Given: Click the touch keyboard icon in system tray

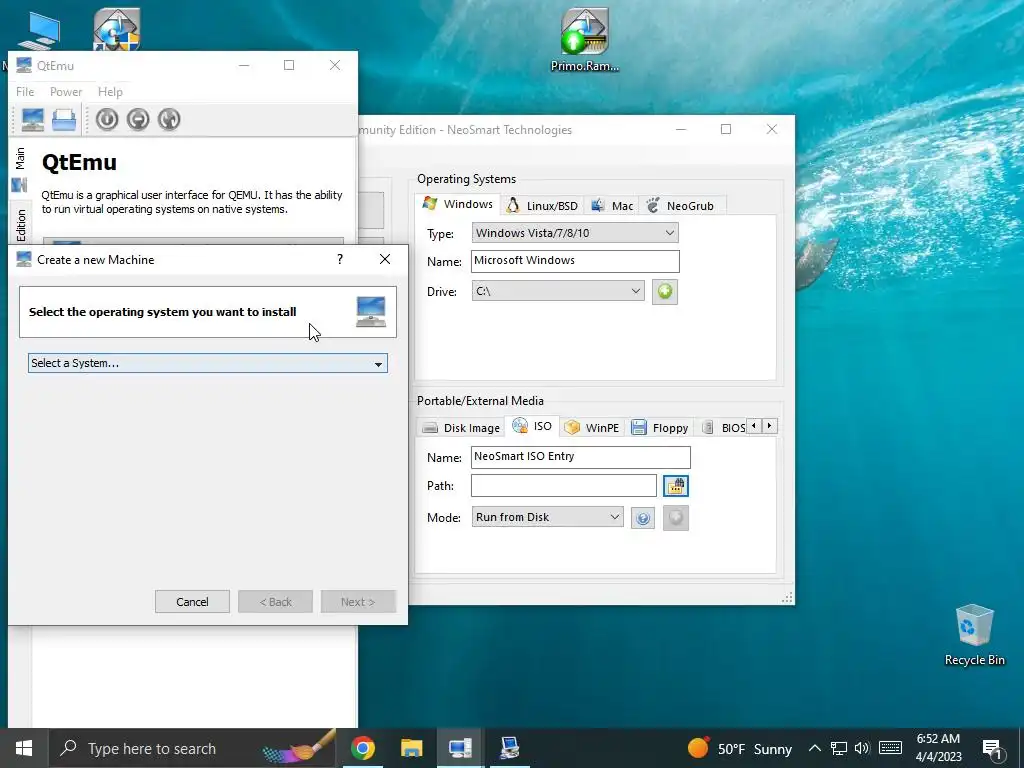Looking at the screenshot, I should click(x=890, y=748).
